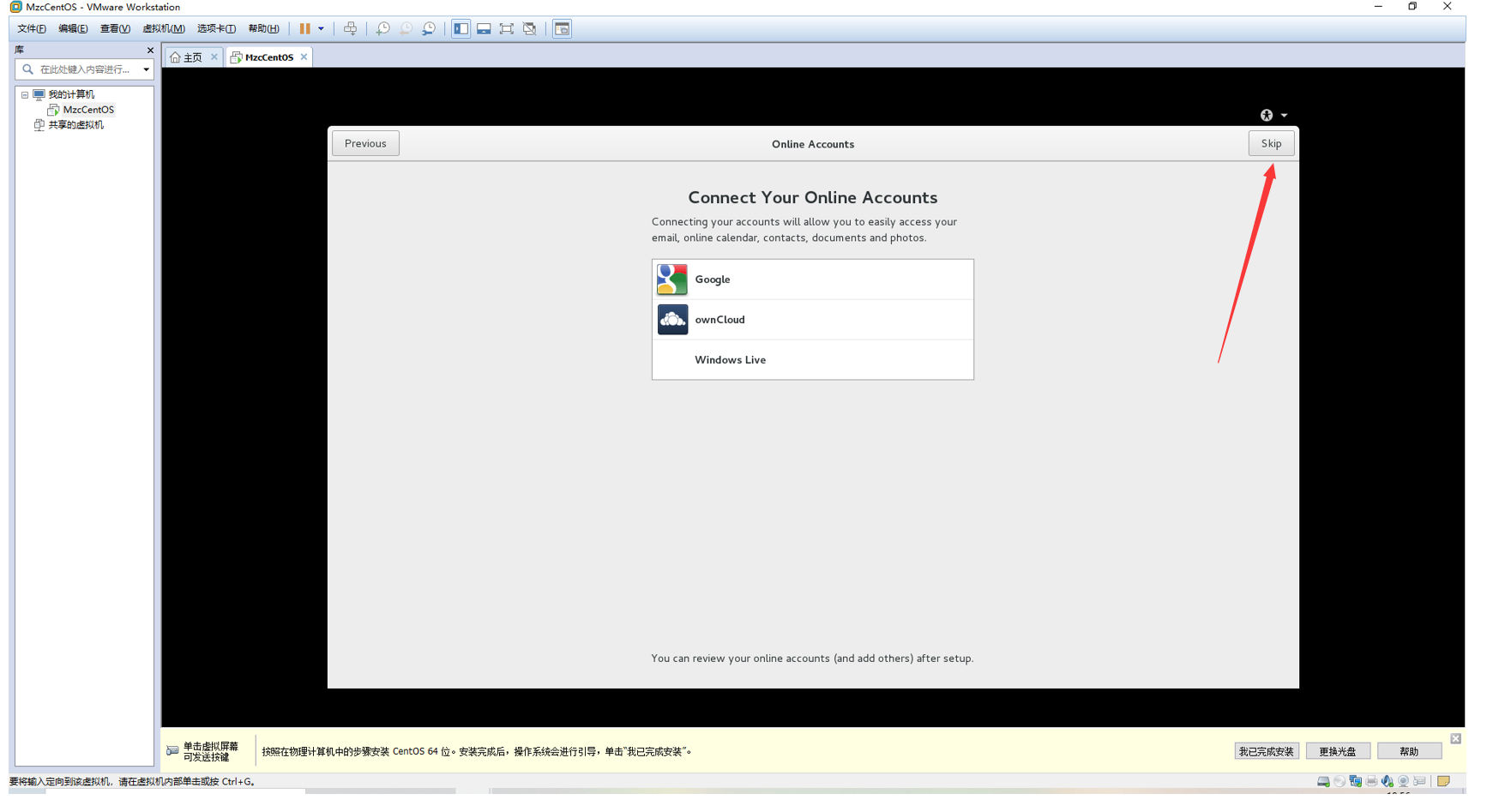Expand the accessibility dropdown arrow
This screenshot has height=812, width=1499.
pos(1284,115)
